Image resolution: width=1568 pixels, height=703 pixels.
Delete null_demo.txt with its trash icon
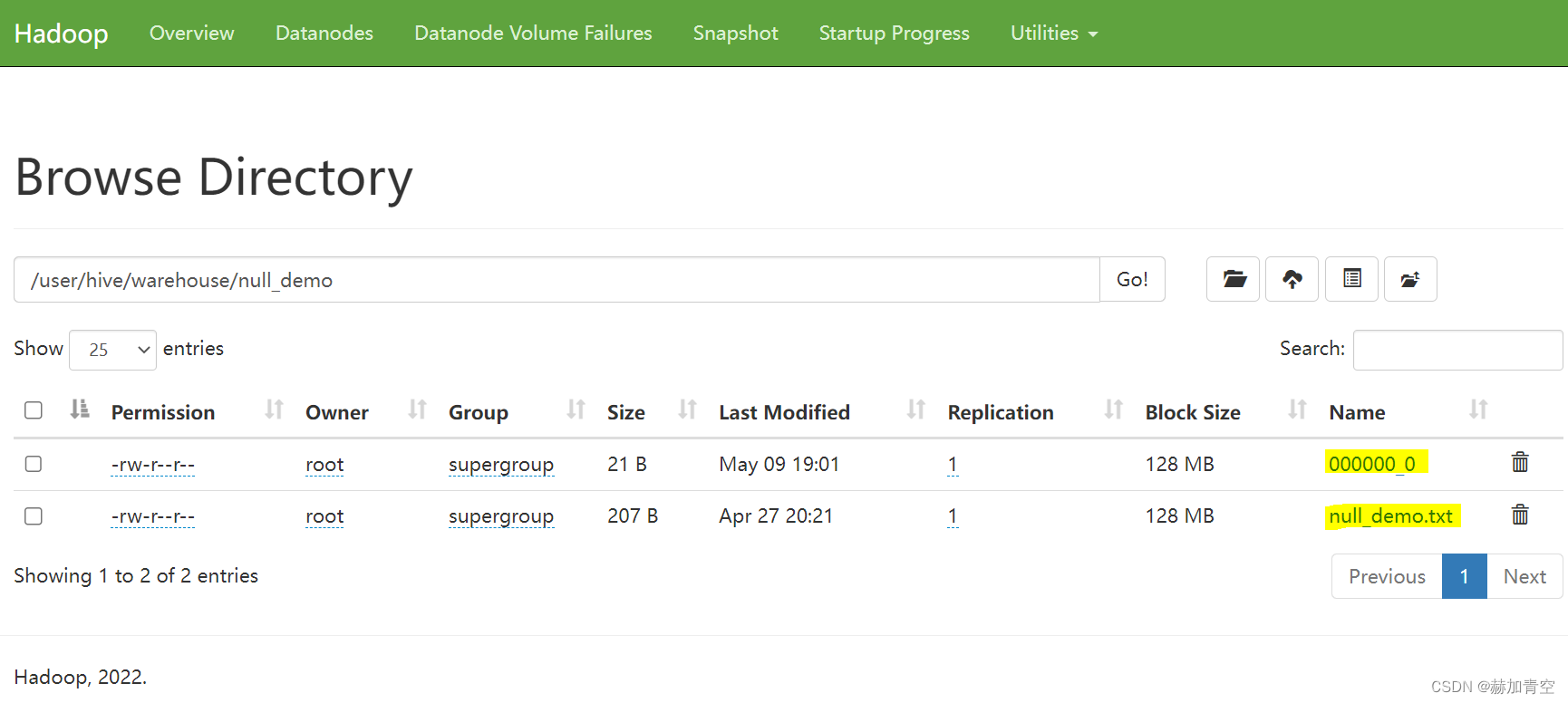pos(1520,515)
